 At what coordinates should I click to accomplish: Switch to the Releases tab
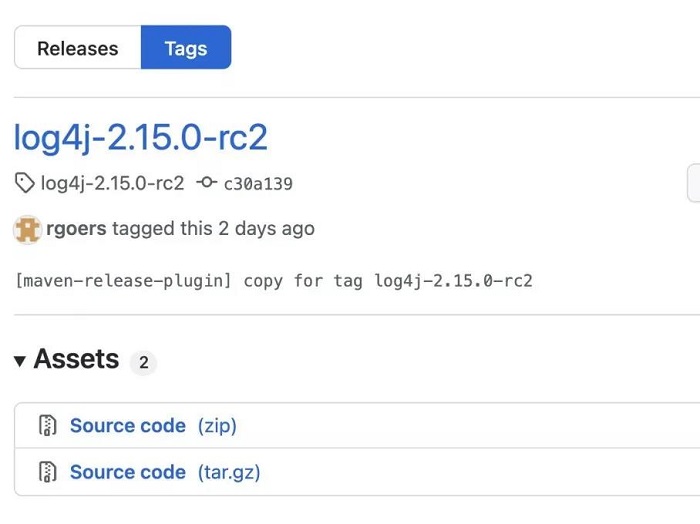pyautogui.click(x=78, y=47)
